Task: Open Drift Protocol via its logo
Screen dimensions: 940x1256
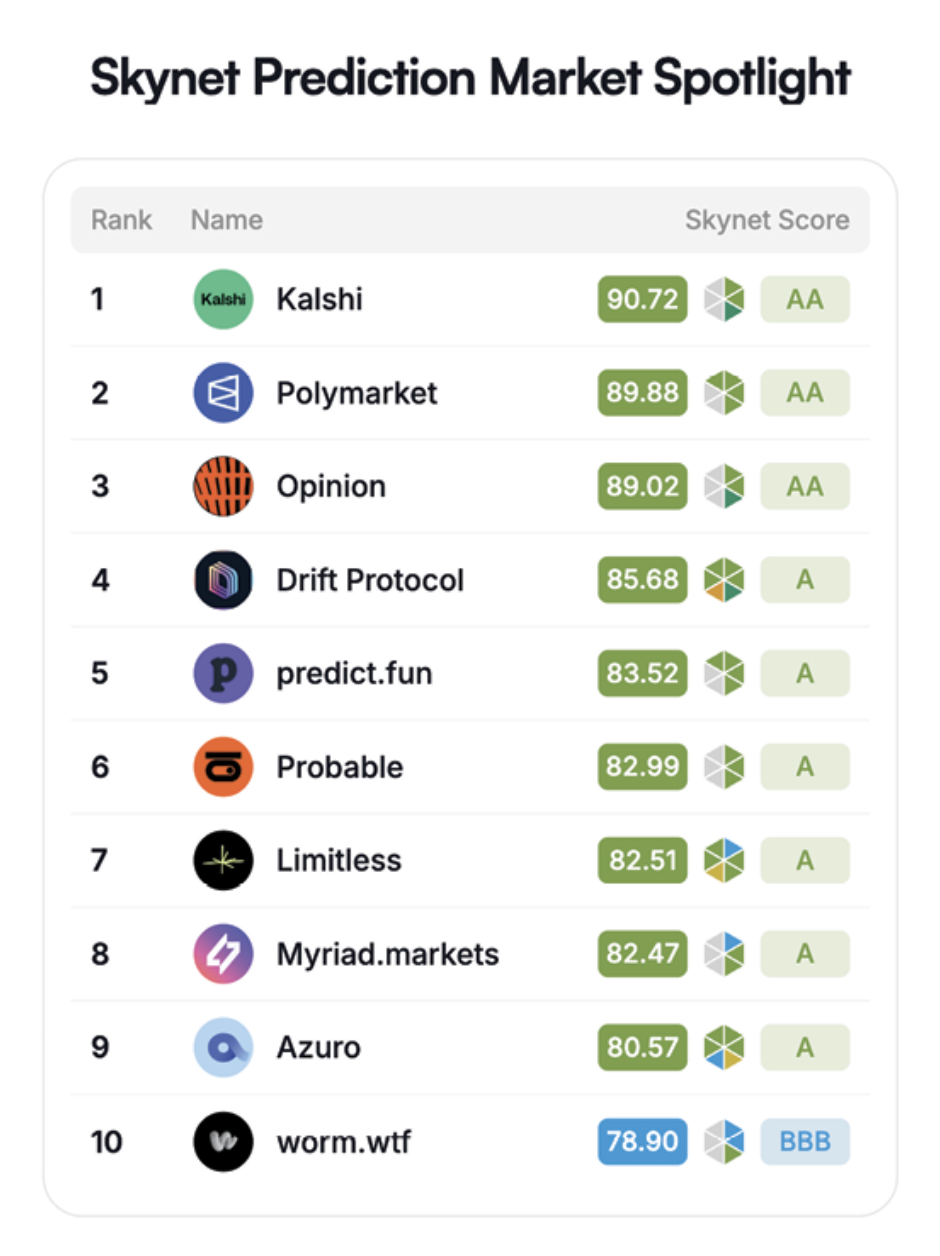Action: pyautogui.click(x=223, y=580)
